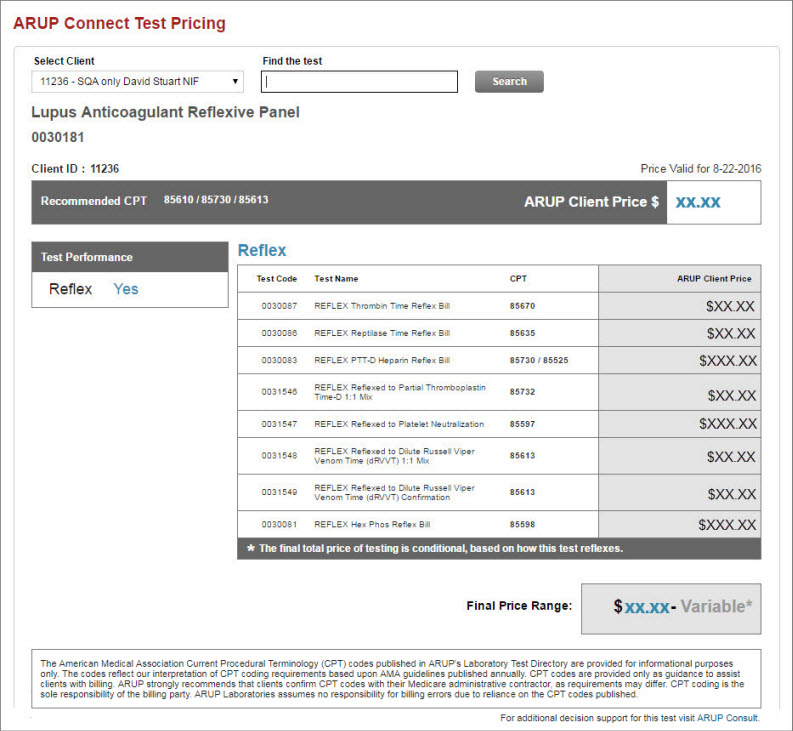Viewport: 793px width, 731px height.
Task: Click CPT code 85732
Action: pyautogui.click(x=522, y=392)
